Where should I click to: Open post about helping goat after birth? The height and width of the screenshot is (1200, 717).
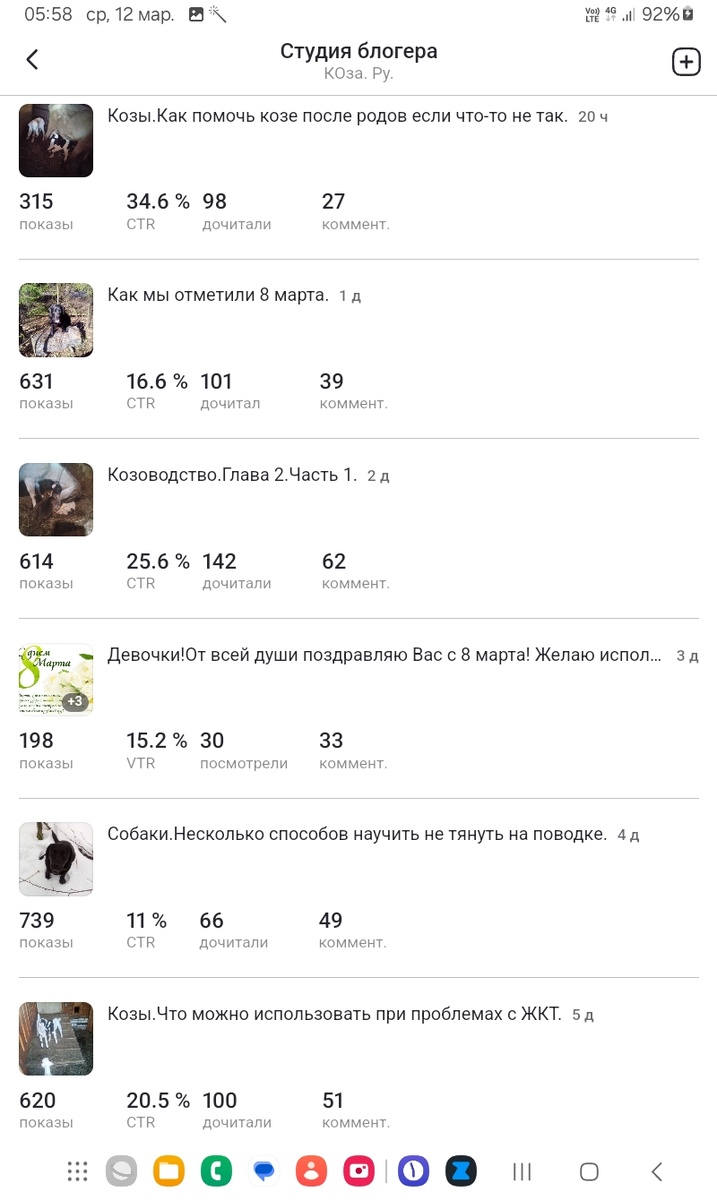337,116
